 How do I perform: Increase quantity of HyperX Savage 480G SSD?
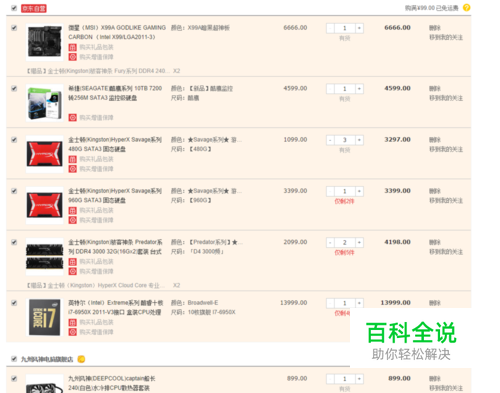coord(359,140)
